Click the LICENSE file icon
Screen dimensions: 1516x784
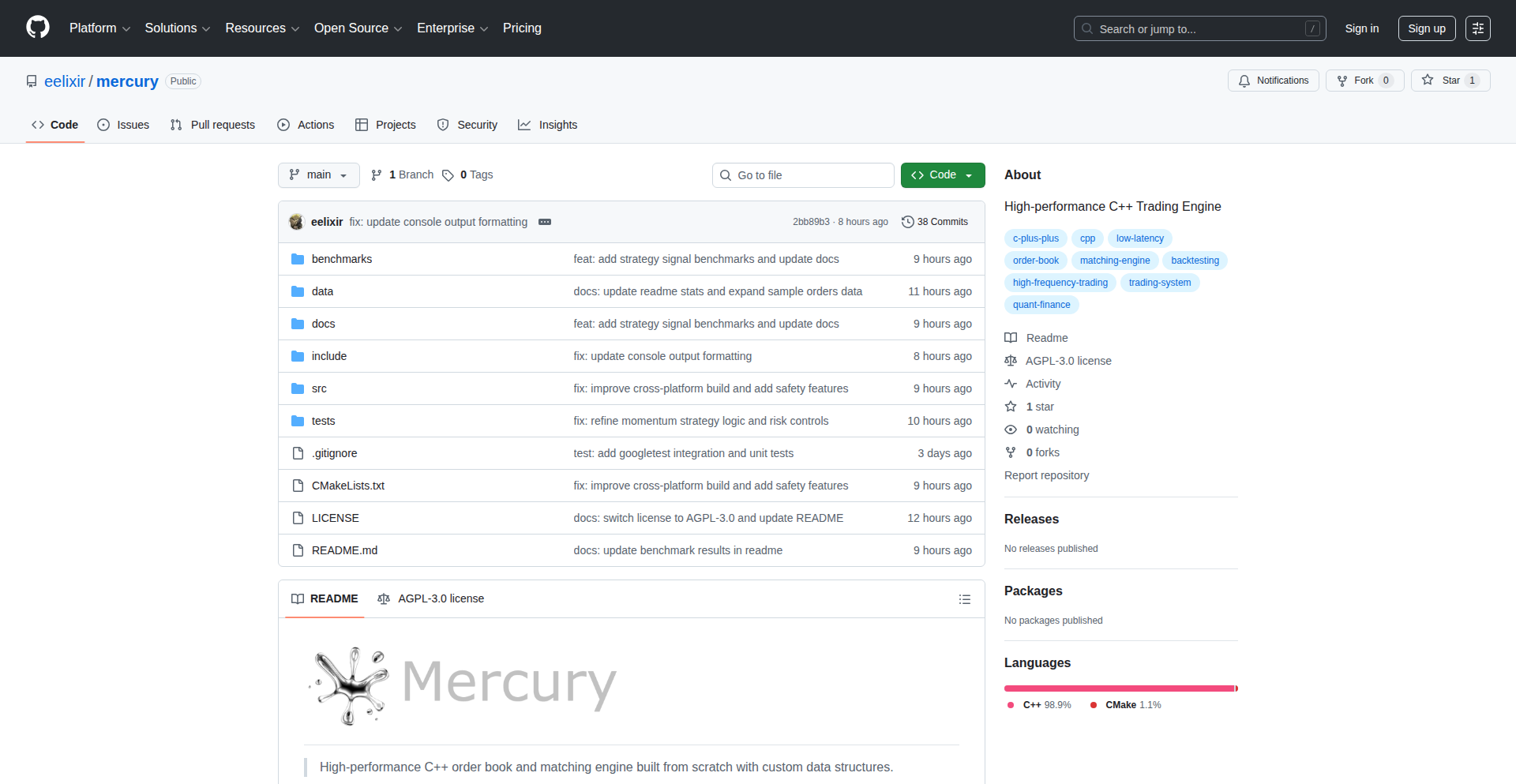coord(298,518)
